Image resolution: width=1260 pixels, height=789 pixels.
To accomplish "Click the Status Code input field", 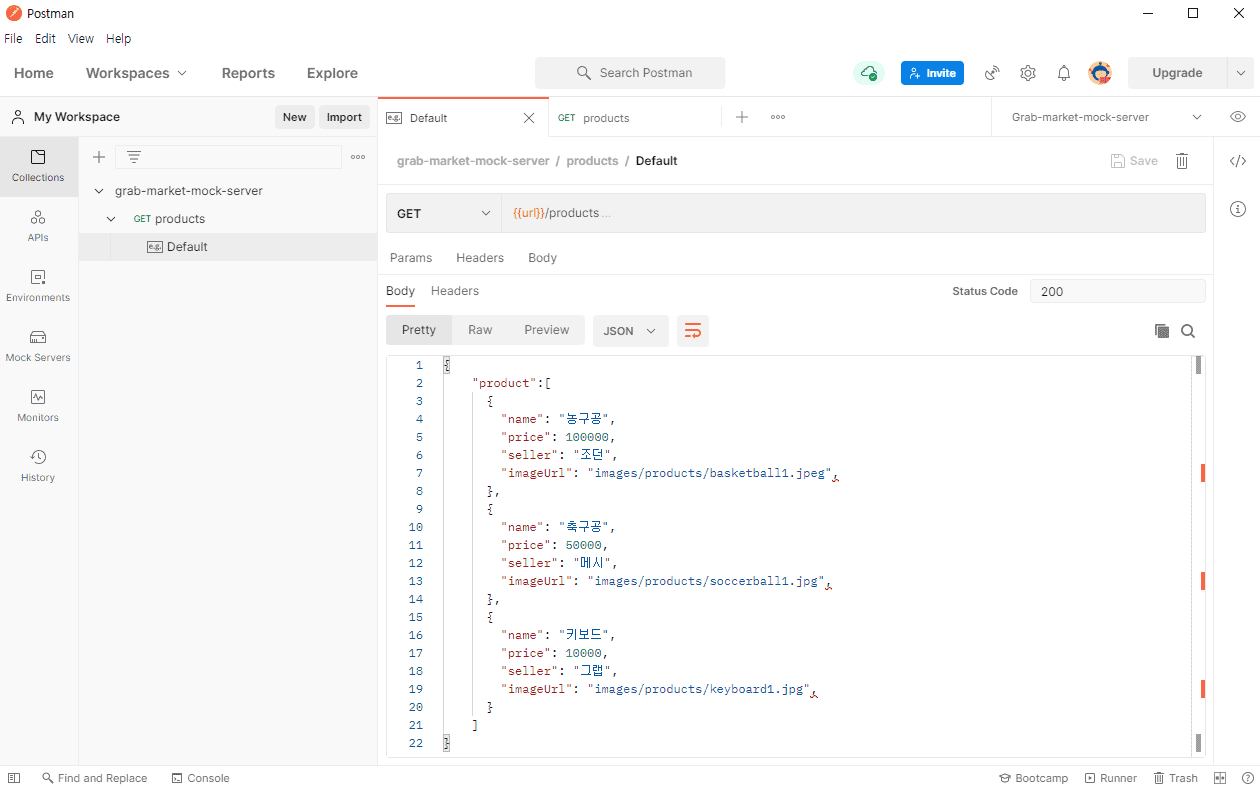I will (1117, 291).
